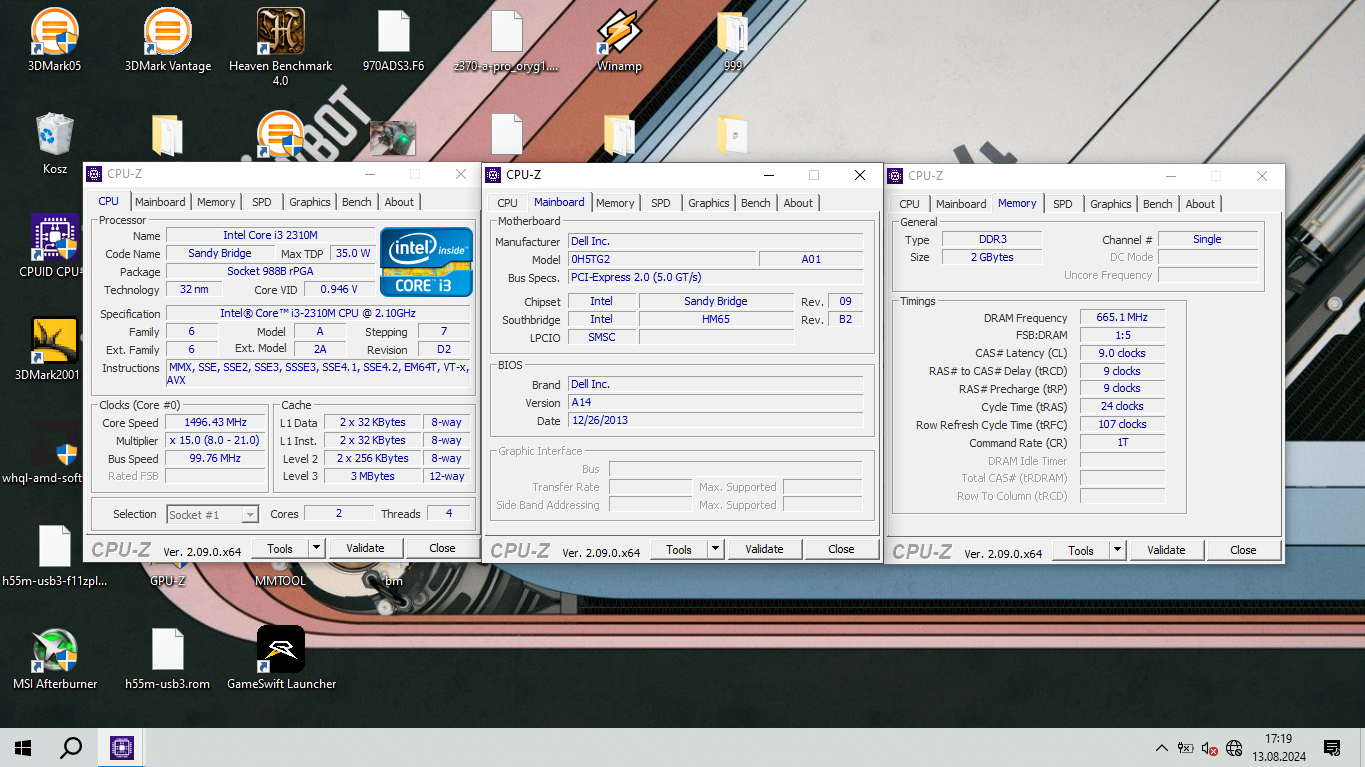
Task: Click southbridge value HM65
Action: [x=716, y=319]
